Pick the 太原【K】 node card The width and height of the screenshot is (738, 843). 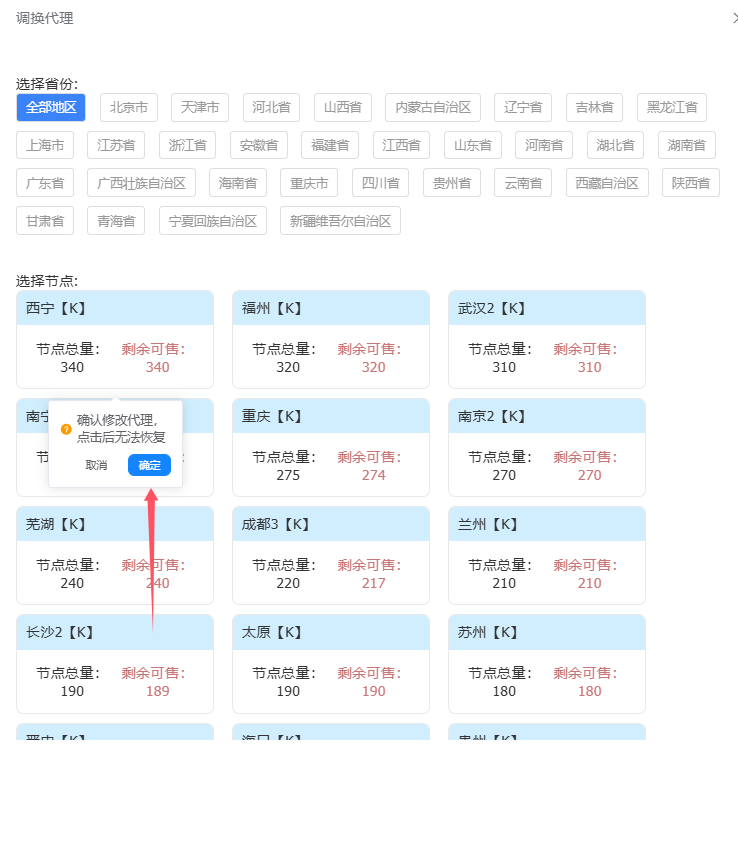point(330,663)
